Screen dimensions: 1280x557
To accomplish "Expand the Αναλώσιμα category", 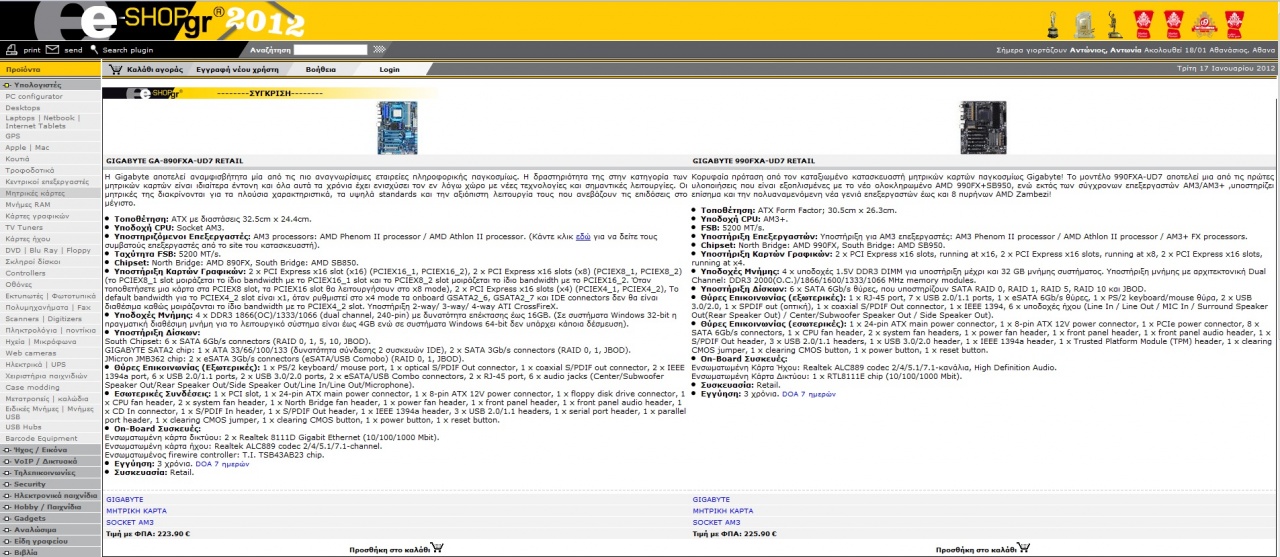I will (50, 529).
